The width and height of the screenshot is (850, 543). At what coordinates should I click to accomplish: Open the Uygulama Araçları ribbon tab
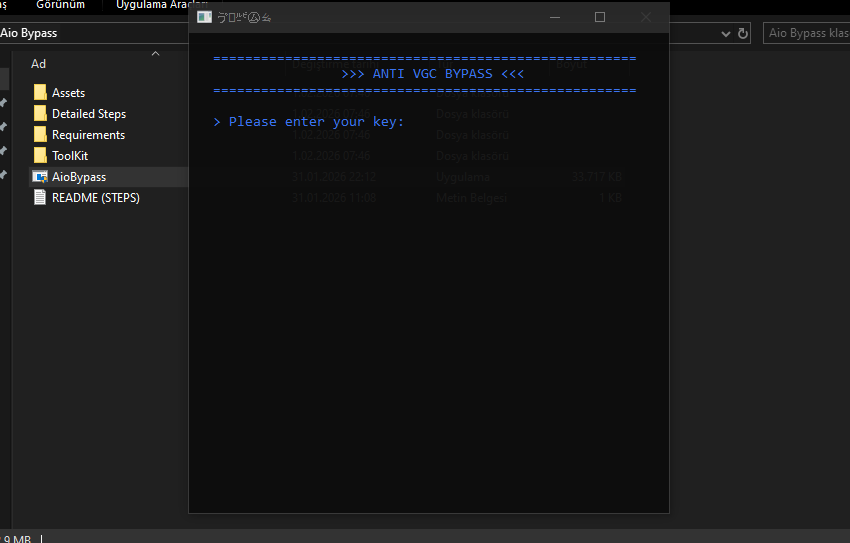[162, 5]
